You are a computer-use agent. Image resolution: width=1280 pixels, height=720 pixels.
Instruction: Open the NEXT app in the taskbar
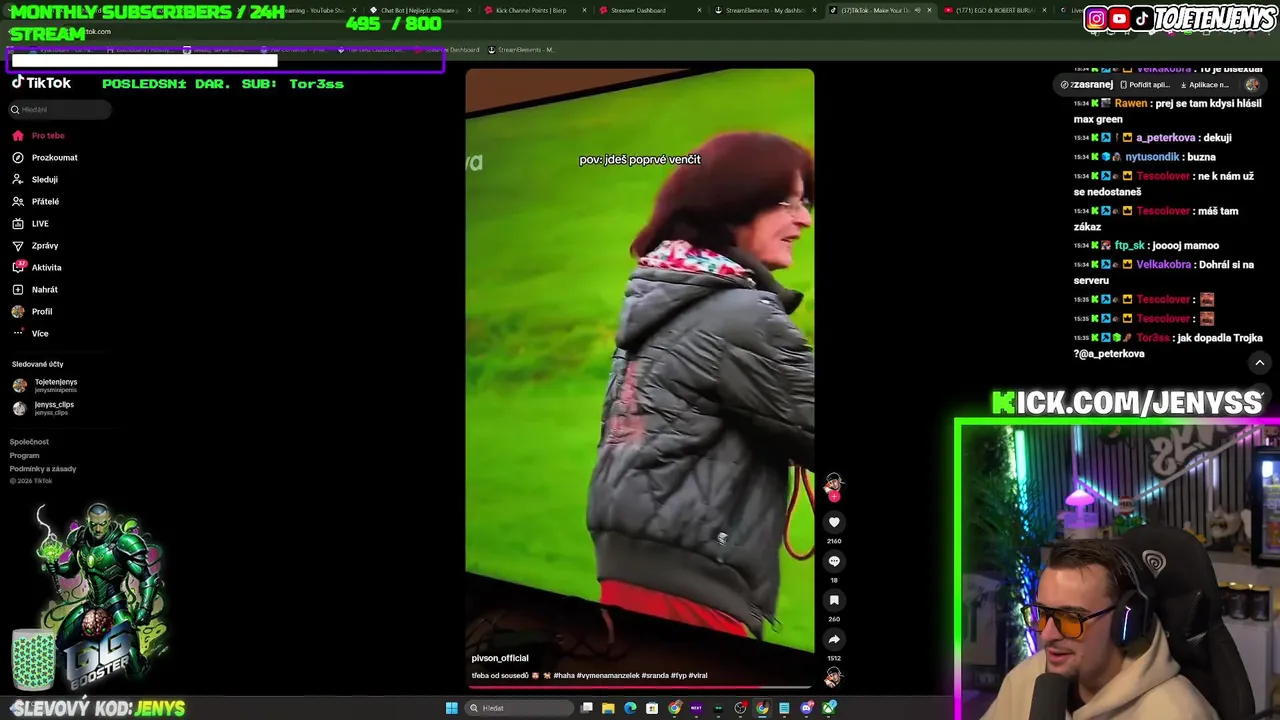[x=696, y=708]
